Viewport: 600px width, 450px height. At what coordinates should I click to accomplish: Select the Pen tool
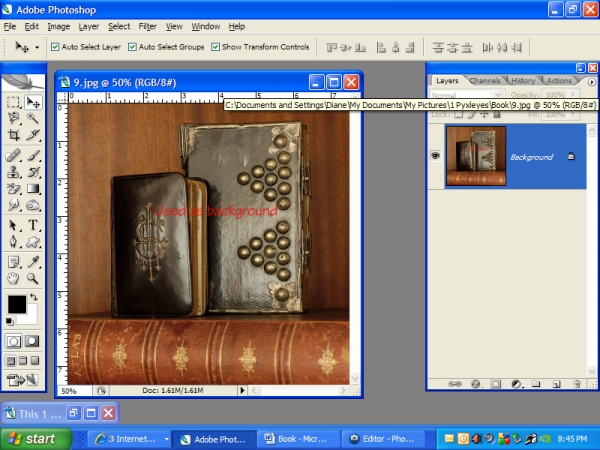13,241
